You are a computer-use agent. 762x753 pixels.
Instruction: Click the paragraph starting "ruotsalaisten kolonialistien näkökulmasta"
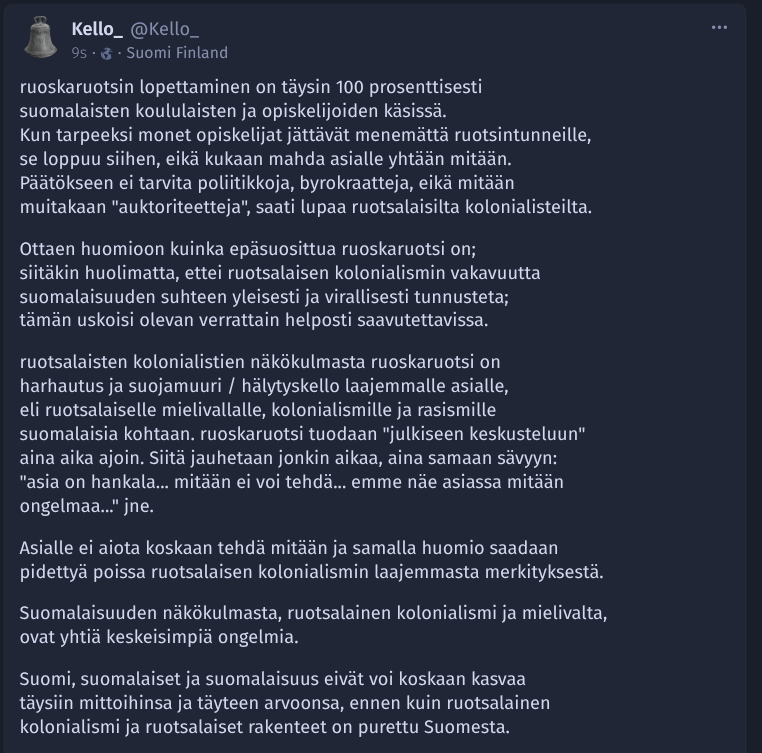pyautogui.click(x=302, y=434)
